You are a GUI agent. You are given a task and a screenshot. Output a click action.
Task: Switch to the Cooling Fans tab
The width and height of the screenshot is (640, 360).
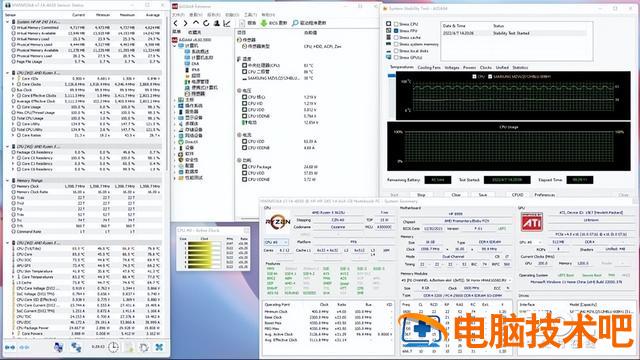click(x=429, y=68)
